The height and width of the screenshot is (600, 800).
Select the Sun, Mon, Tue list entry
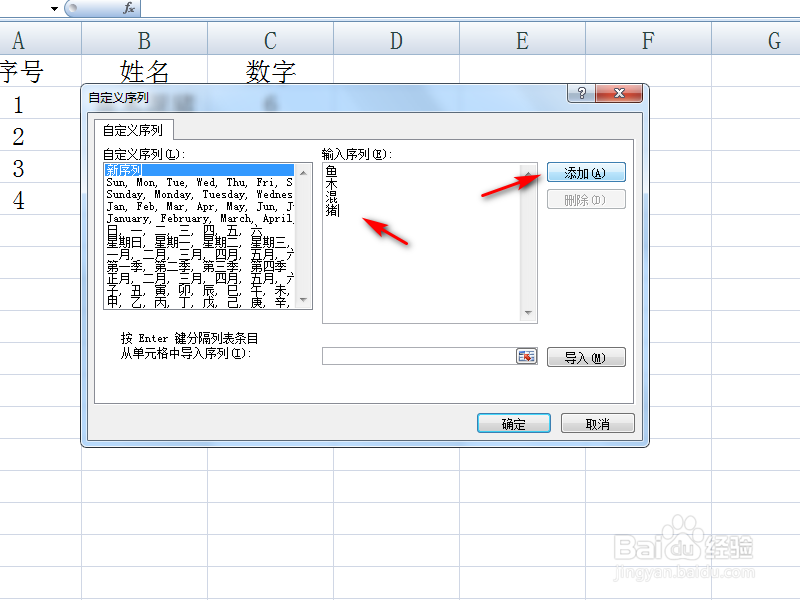click(199, 182)
